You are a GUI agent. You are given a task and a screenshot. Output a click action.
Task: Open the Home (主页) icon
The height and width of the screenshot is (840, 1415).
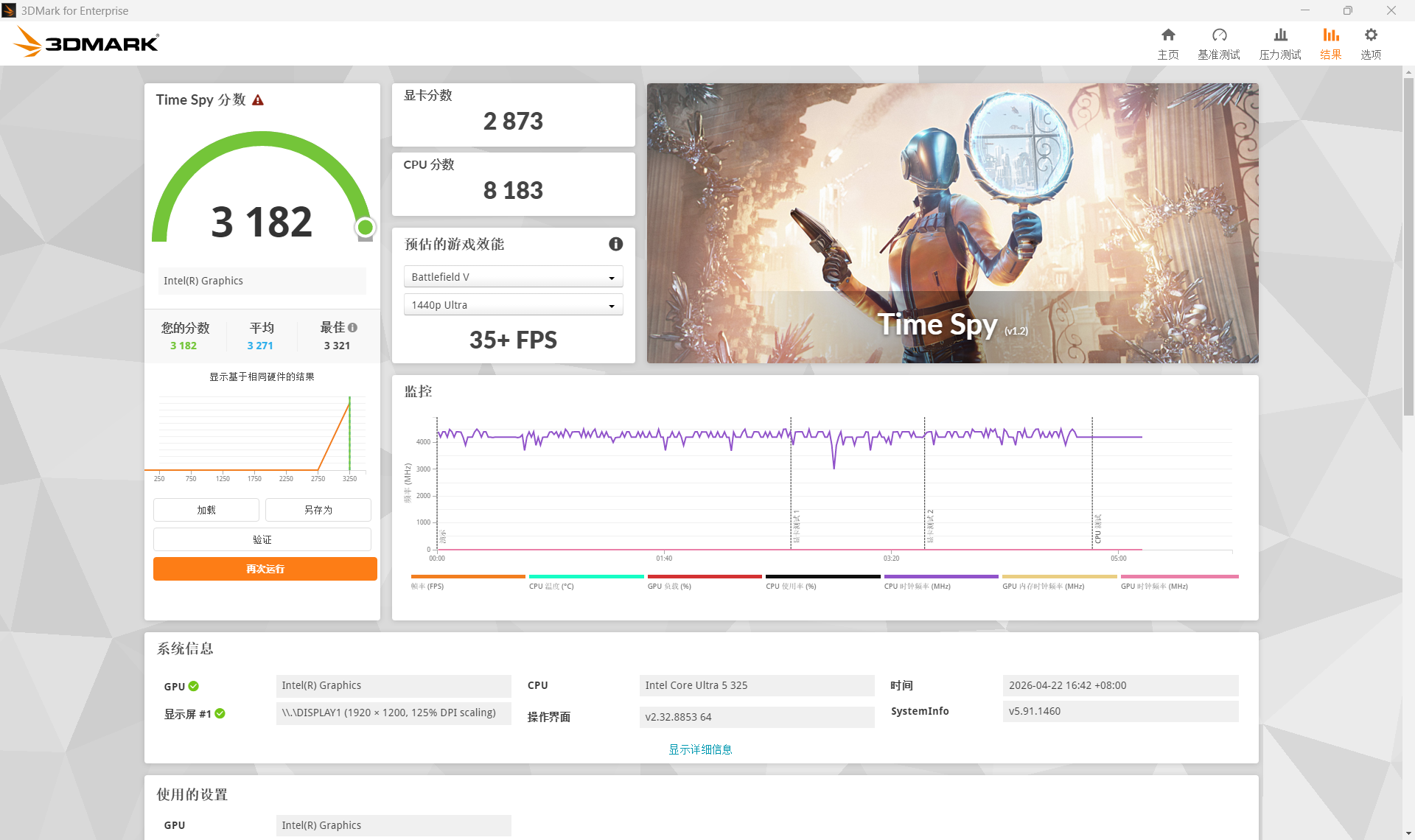pyautogui.click(x=1168, y=43)
